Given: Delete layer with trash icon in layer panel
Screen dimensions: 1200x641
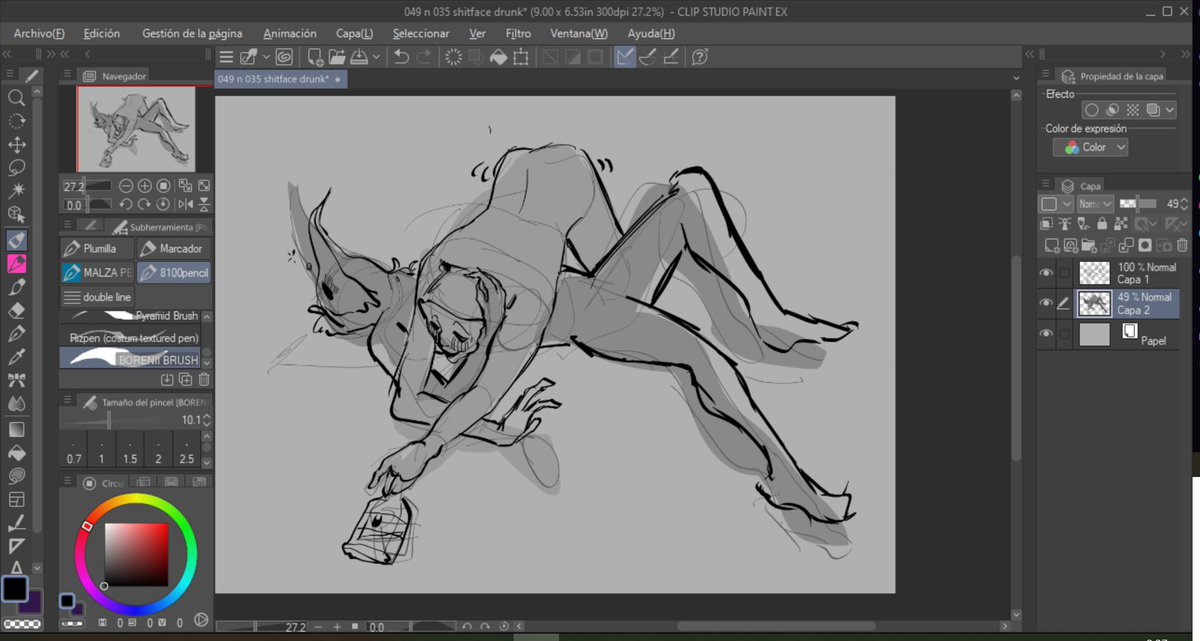Looking at the screenshot, I should click(x=1182, y=245).
